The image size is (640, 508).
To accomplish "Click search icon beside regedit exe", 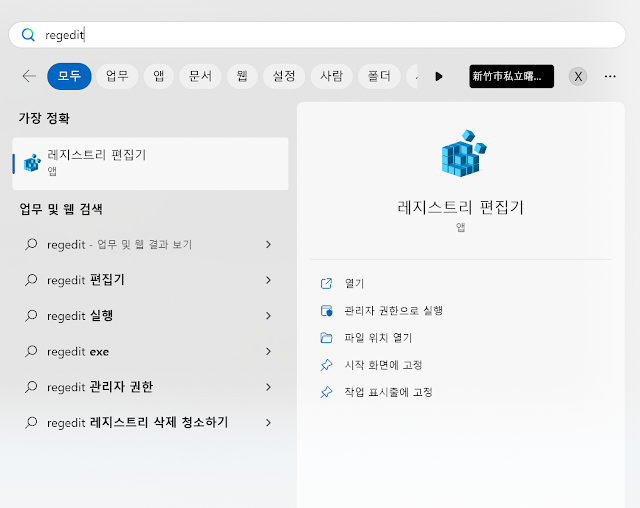I will (x=31, y=351).
